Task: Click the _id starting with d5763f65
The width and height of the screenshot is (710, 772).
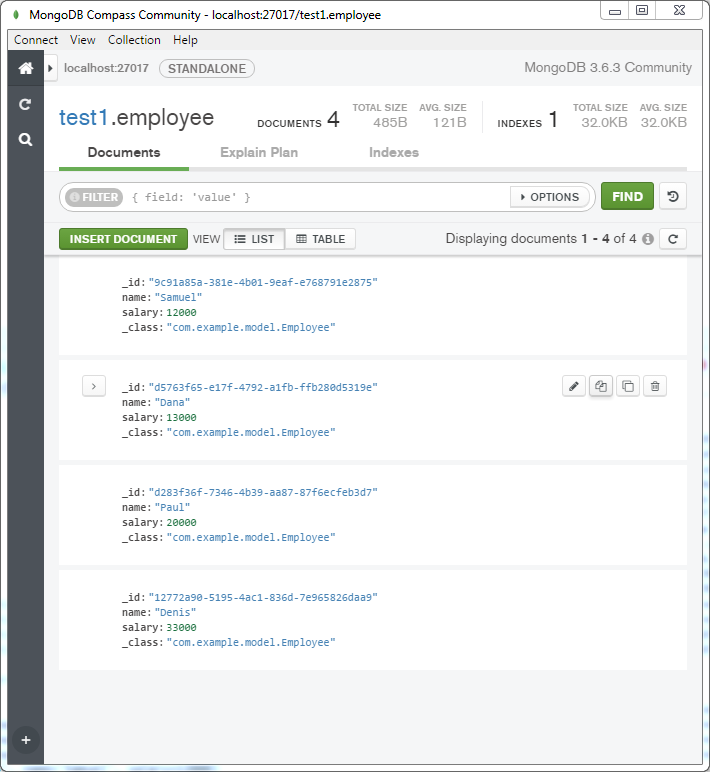Action: [263, 387]
